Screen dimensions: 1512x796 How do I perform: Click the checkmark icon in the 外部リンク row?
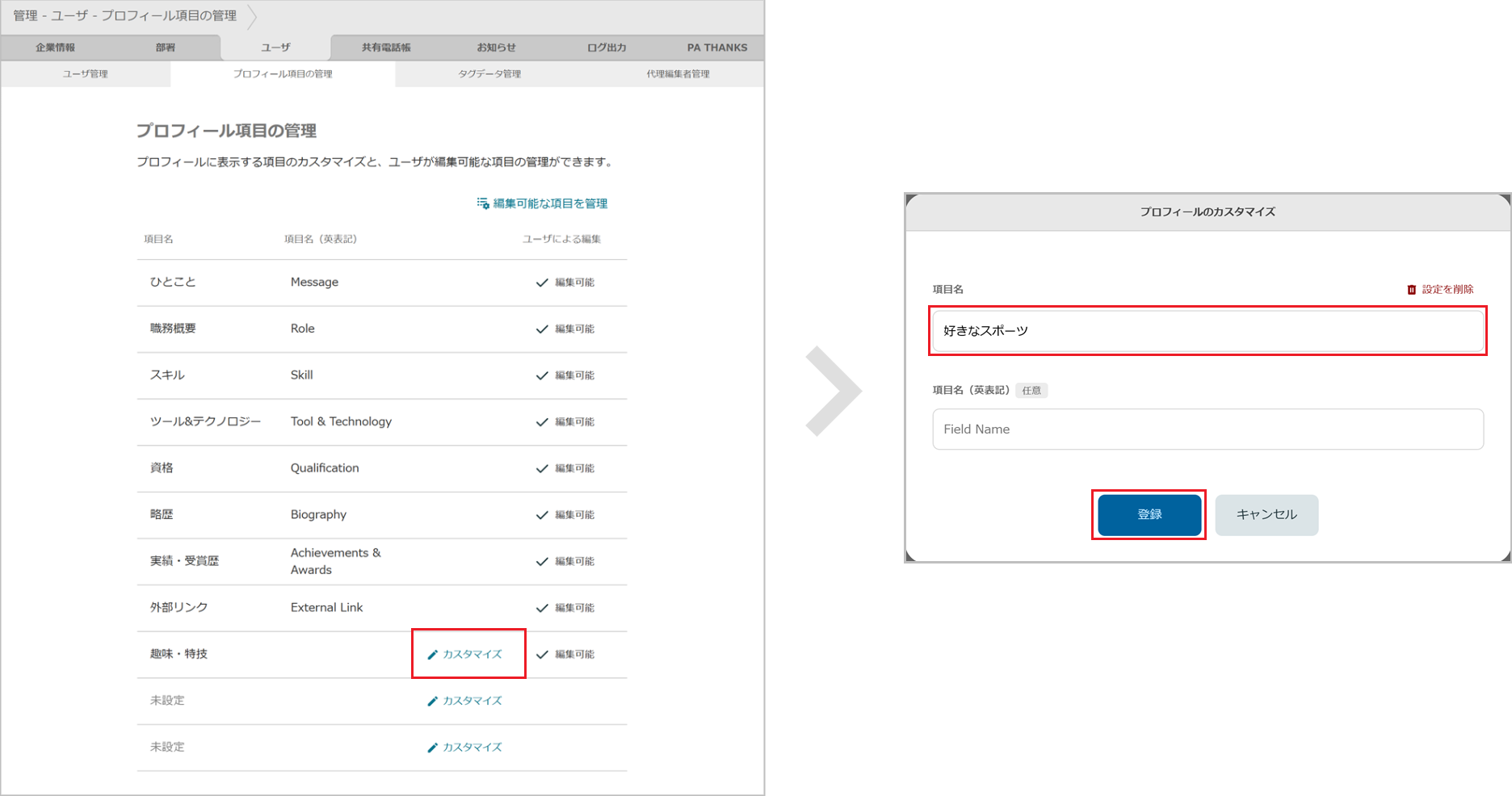(x=542, y=608)
